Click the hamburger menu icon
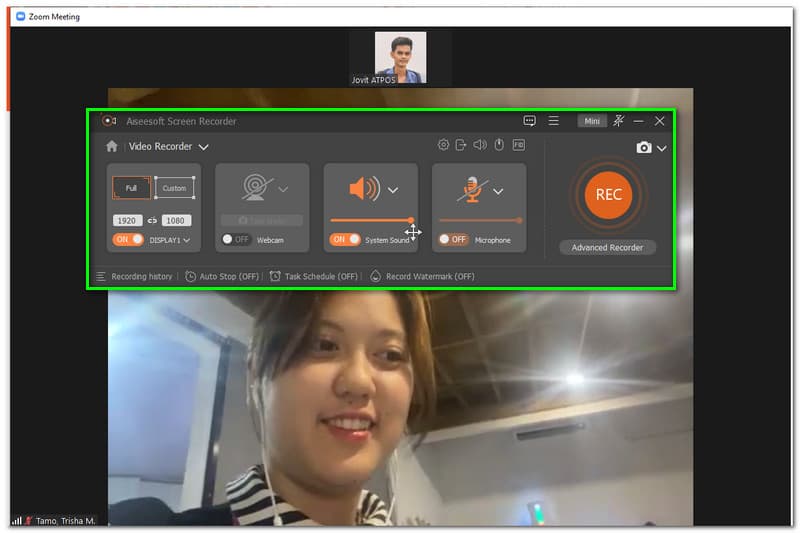The image size is (800, 533). 553,121
